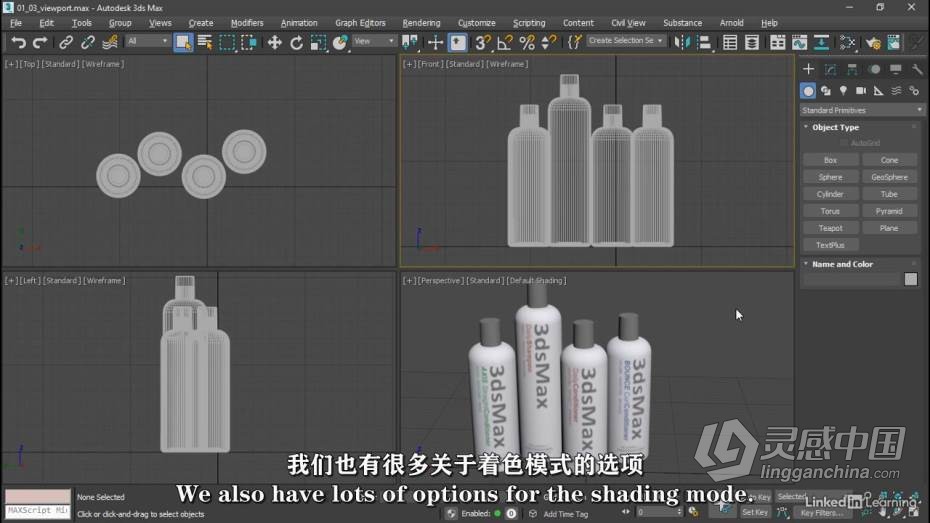Image resolution: width=930 pixels, height=523 pixels.
Task: Toggle the Percent Snap icon
Action: click(527, 42)
